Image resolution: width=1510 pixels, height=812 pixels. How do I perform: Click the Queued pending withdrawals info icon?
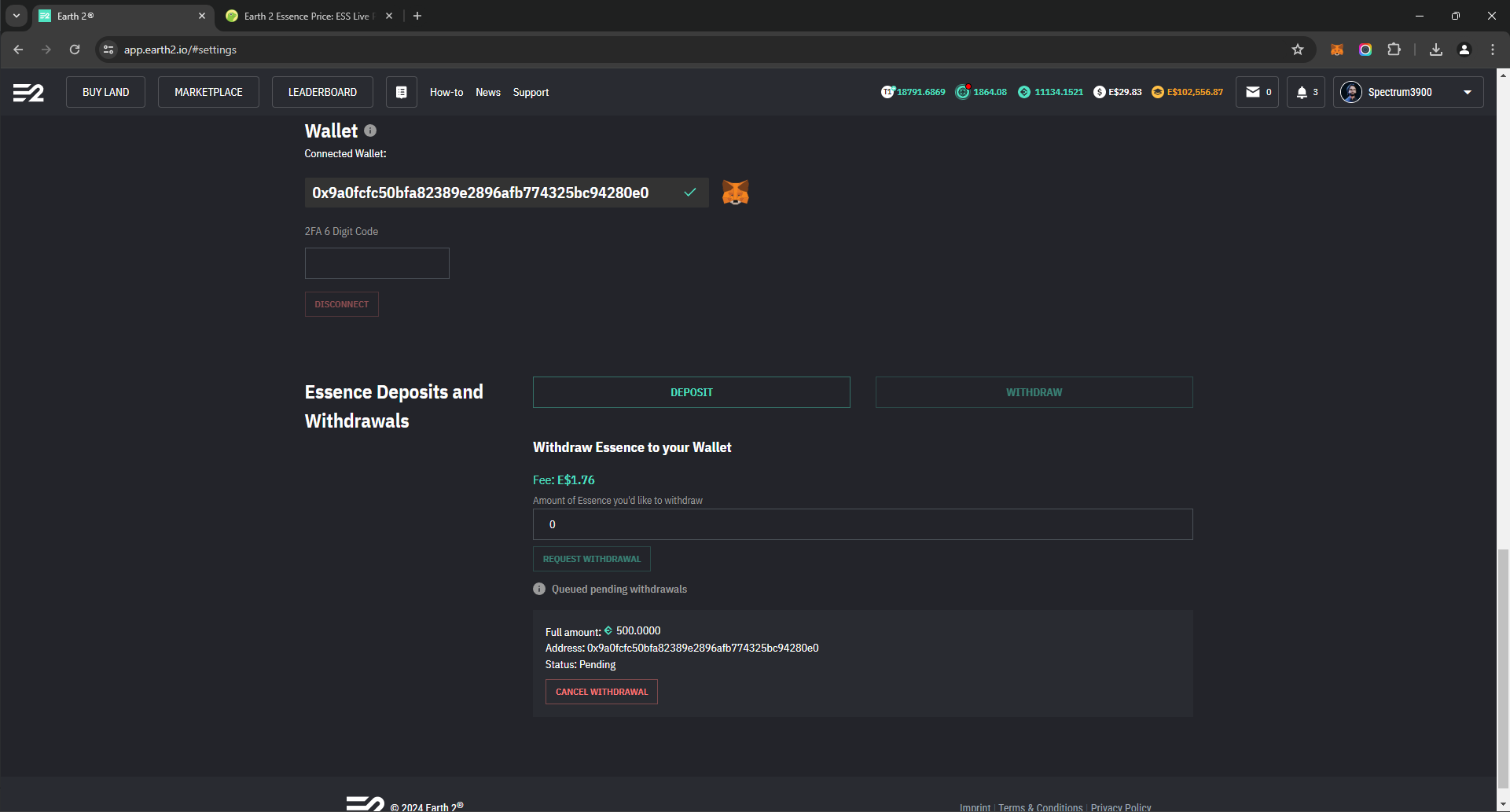539,589
